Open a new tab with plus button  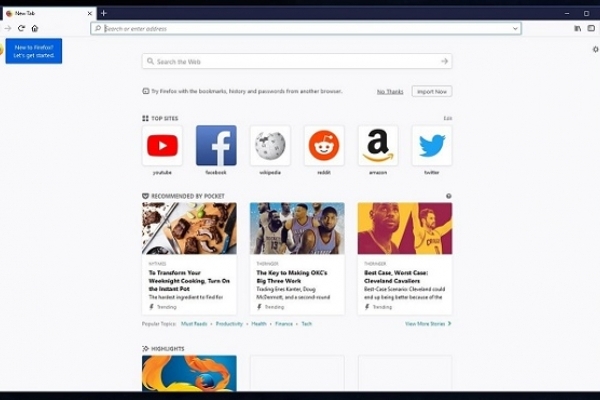(x=103, y=13)
